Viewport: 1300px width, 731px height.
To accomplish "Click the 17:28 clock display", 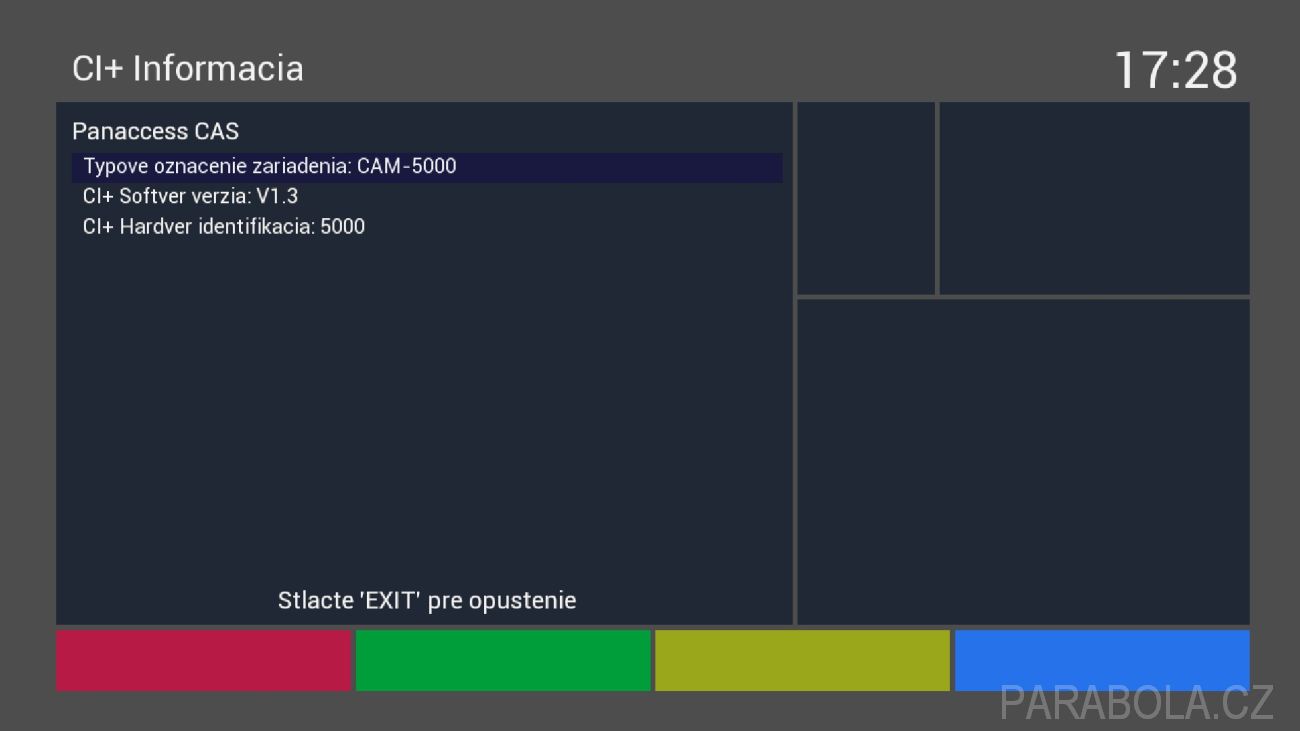I will point(1176,70).
